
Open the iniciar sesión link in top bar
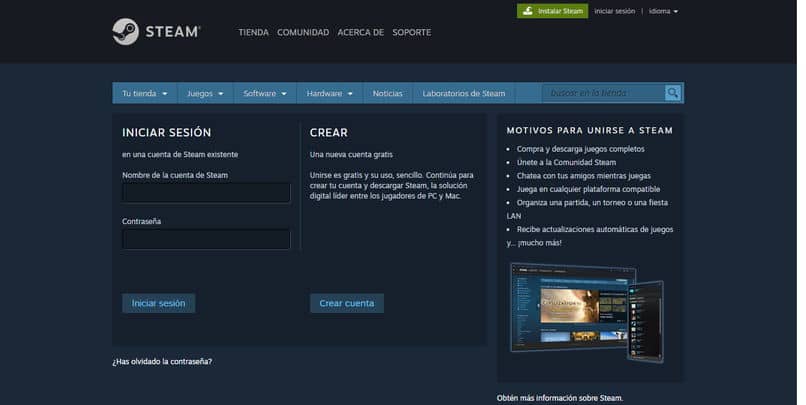click(614, 11)
